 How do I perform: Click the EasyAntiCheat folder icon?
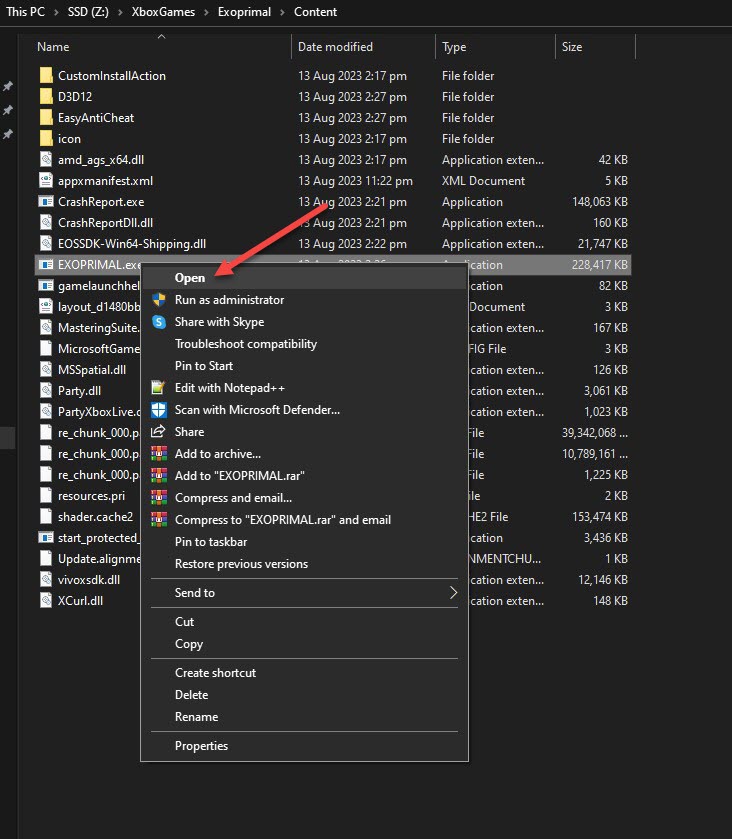(x=47, y=117)
